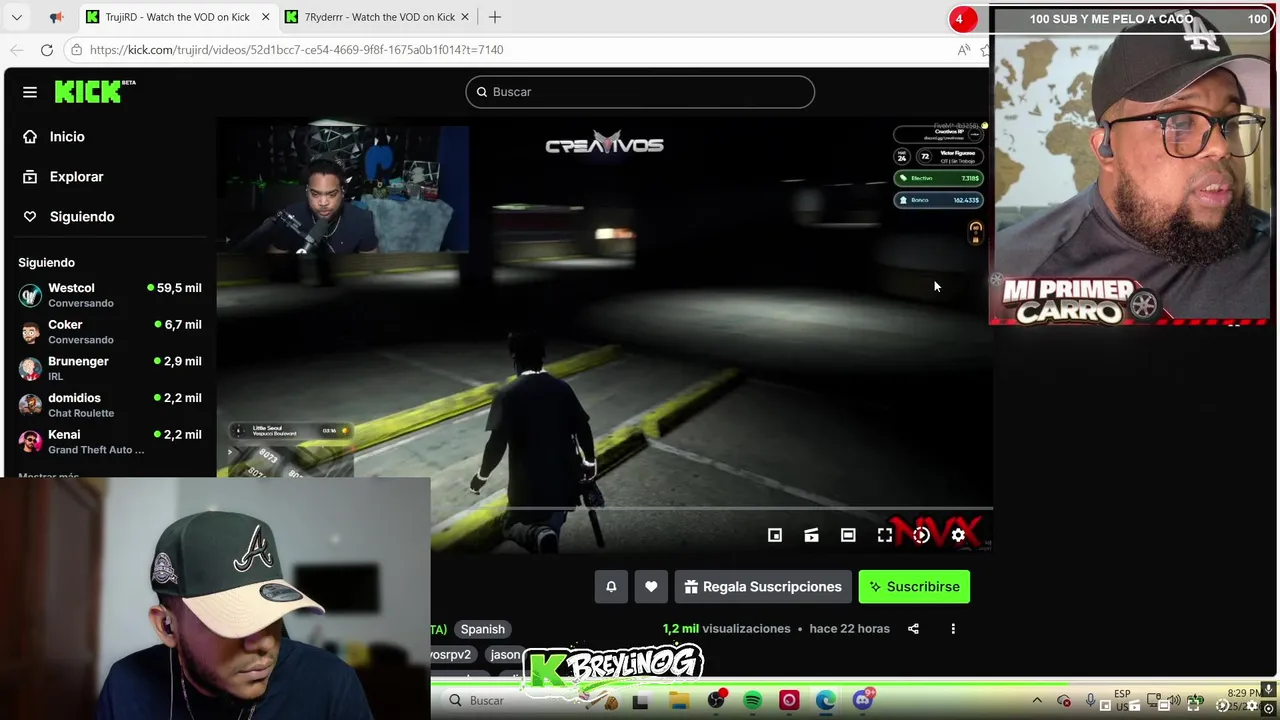Image resolution: width=1280 pixels, height=720 pixels.
Task: Go back to previous page
Action: click(x=17, y=50)
